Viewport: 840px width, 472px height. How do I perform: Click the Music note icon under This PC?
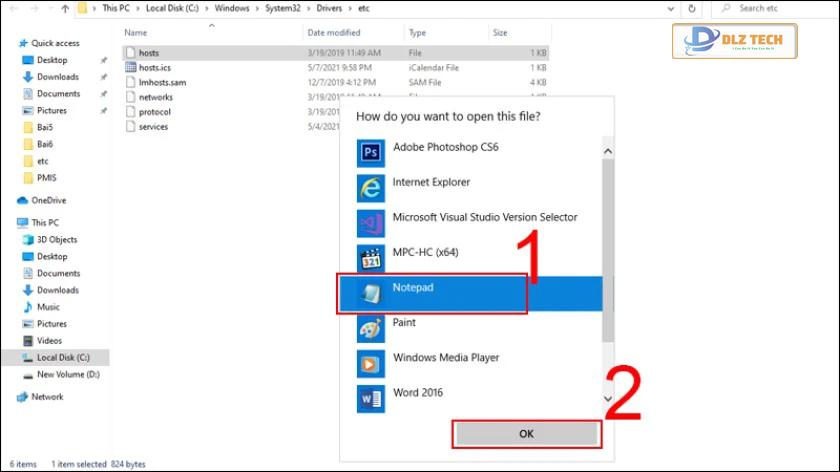pos(28,307)
